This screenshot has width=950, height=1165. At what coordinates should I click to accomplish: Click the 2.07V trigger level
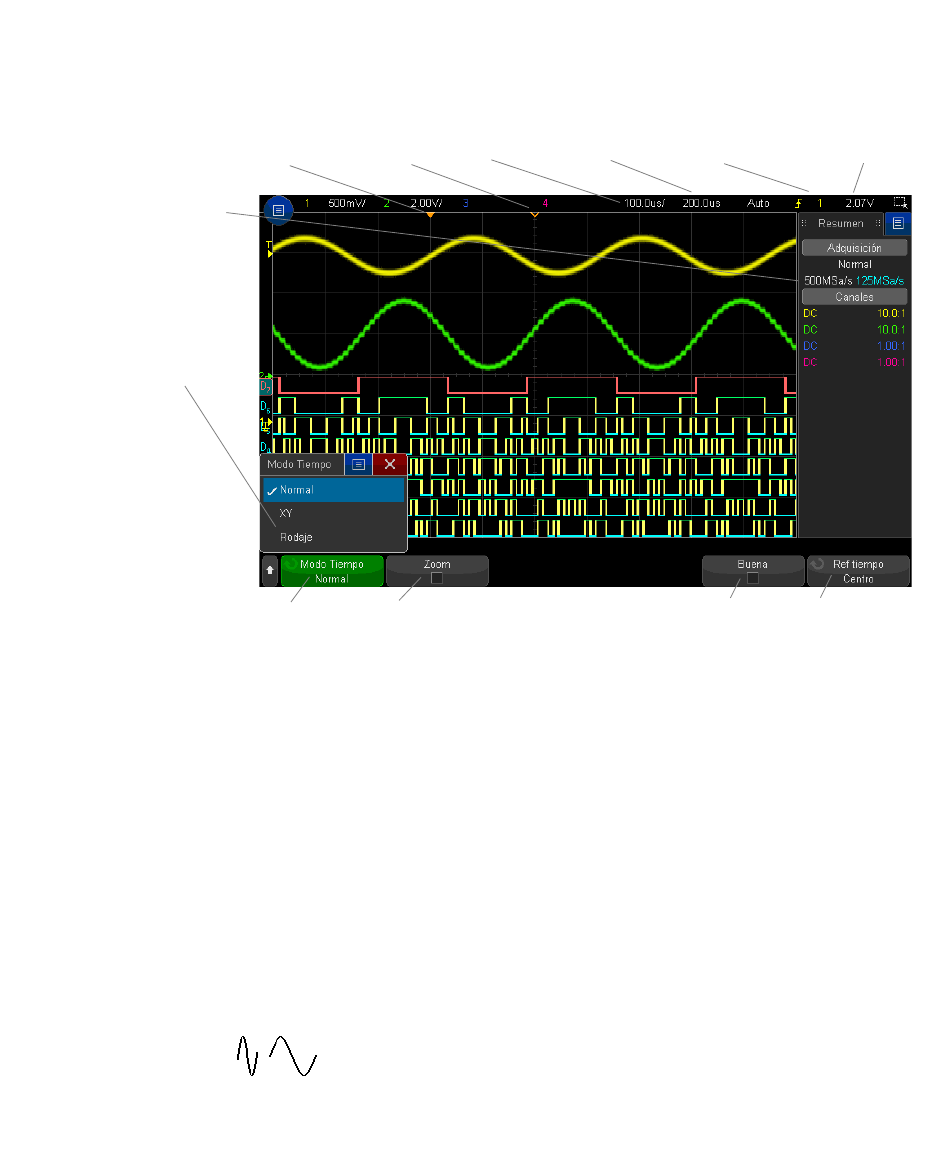click(x=859, y=203)
